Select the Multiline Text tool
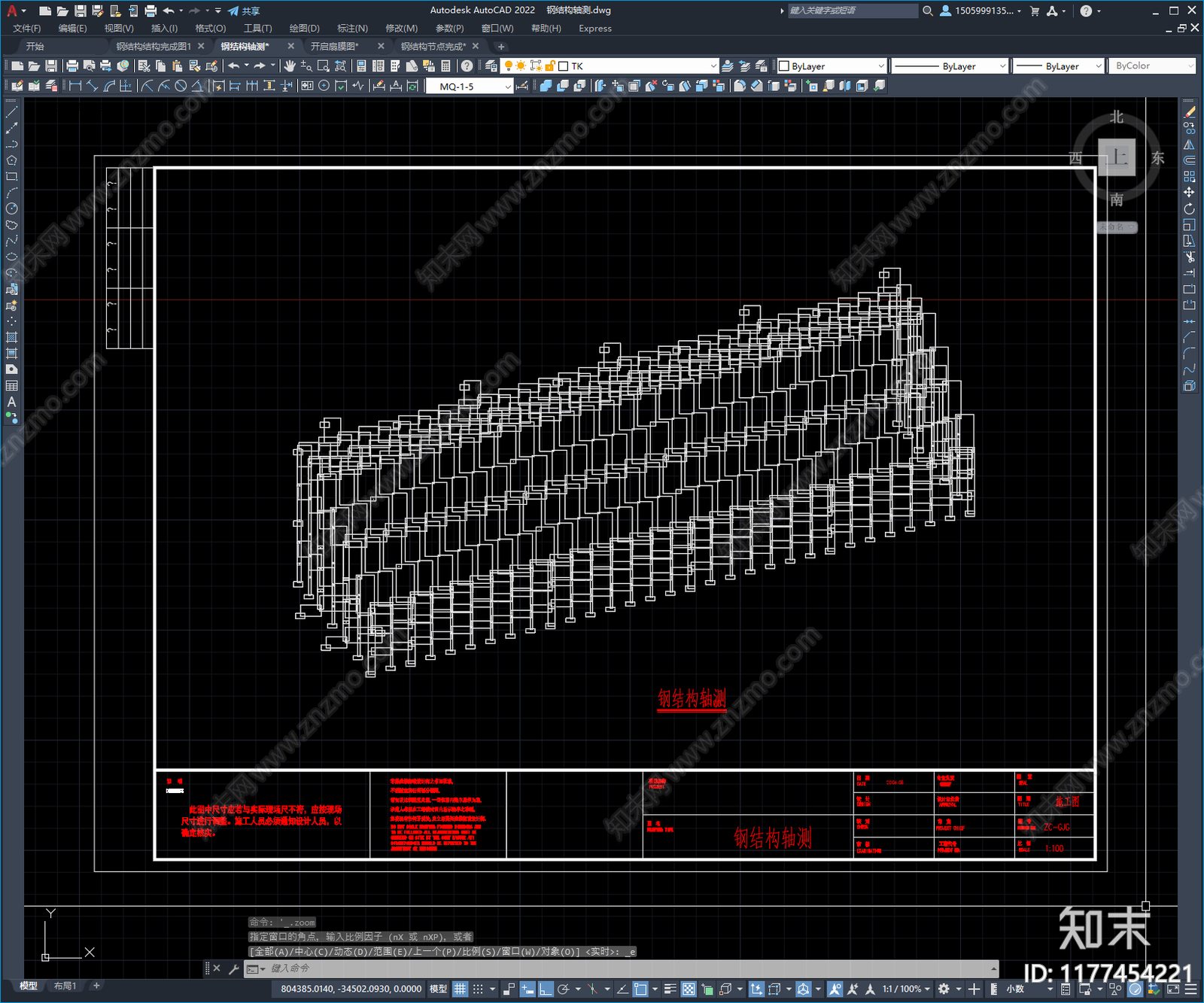The image size is (1204, 1003). click(11, 402)
